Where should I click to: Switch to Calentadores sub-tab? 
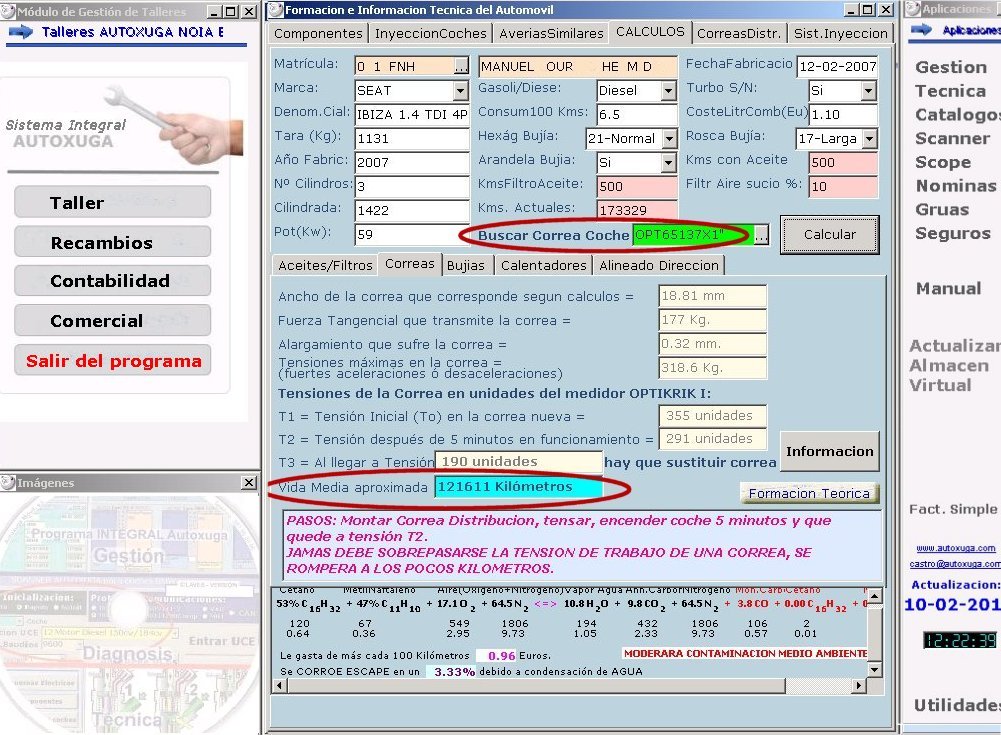[543, 265]
